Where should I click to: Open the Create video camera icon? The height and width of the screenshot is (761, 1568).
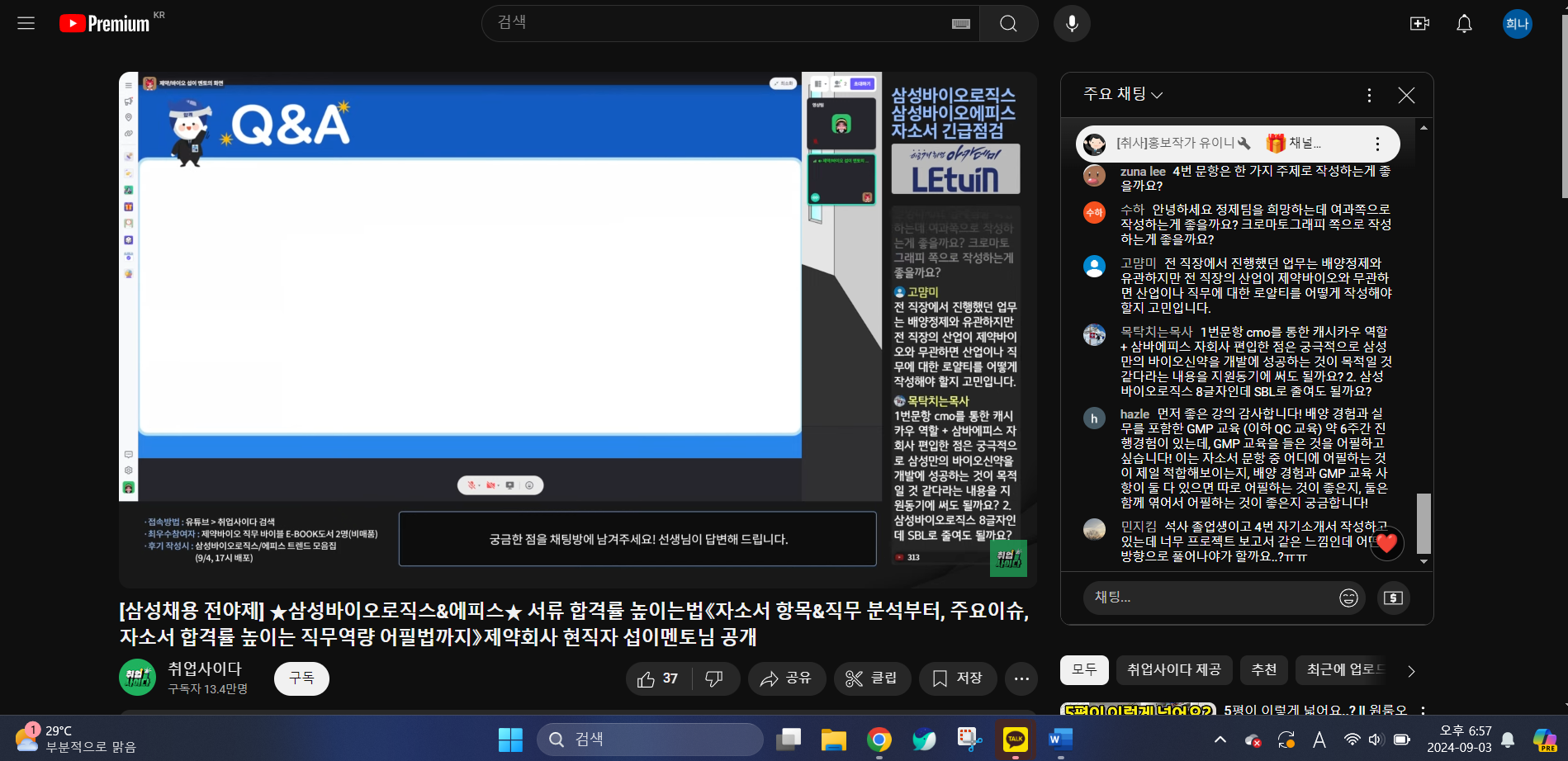point(1419,23)
